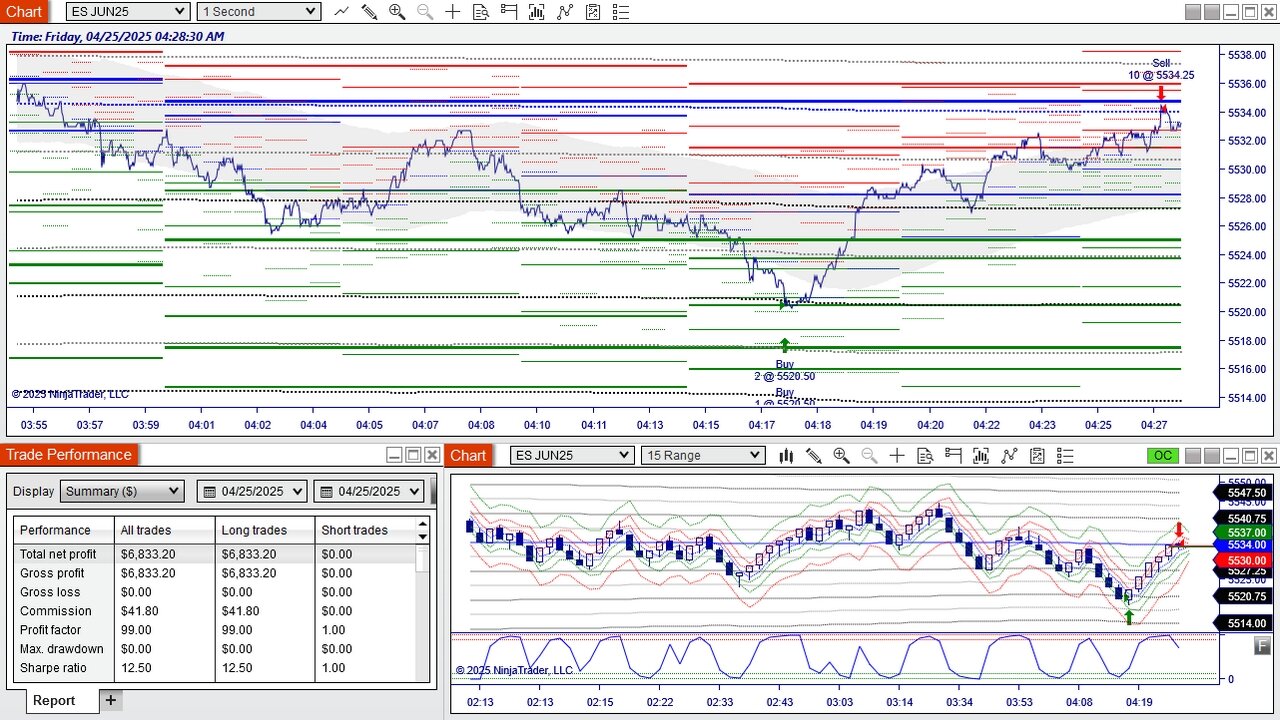Toggle Chart Trader in top chart toolbar
The image size is (1280, 720).
(509, 11)
